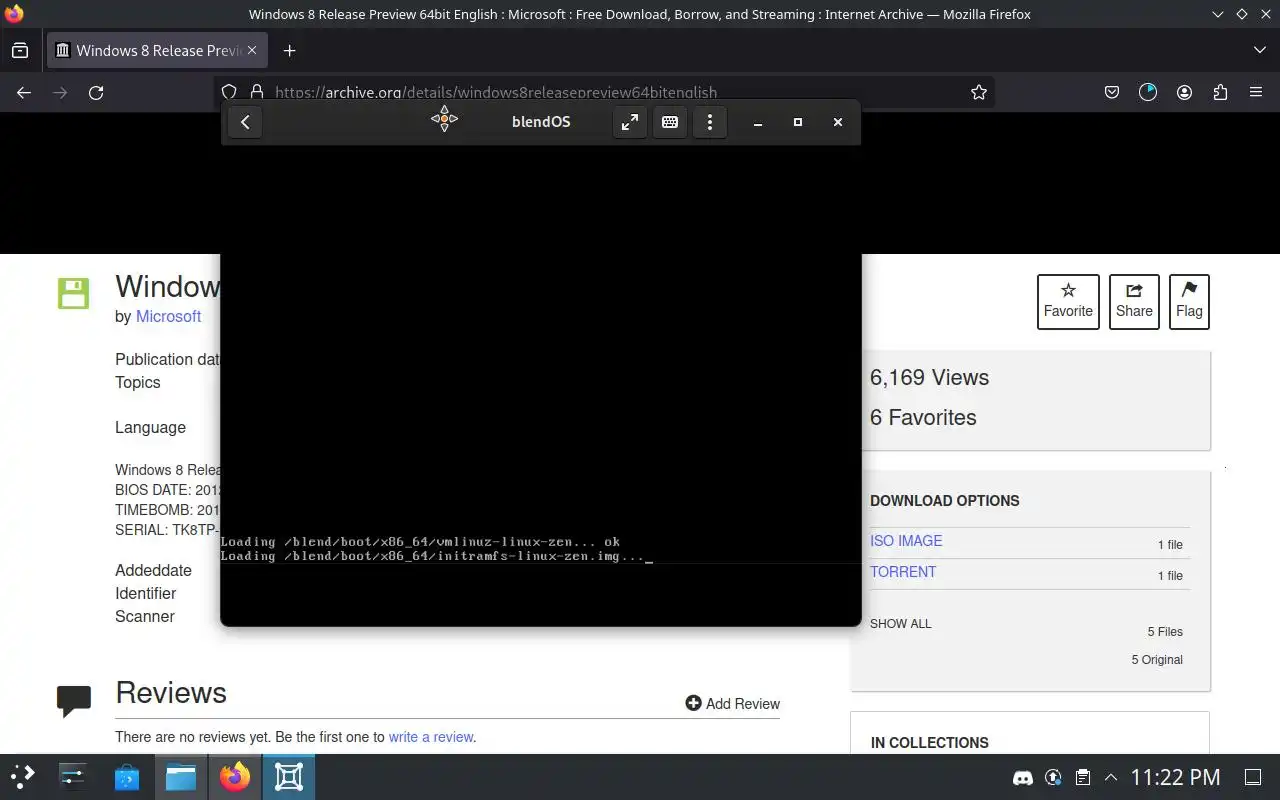The height and width of the screenshot is (800, 1280).
Task: Click the tracking protection shield icon
Action: (x=229, y=92)
